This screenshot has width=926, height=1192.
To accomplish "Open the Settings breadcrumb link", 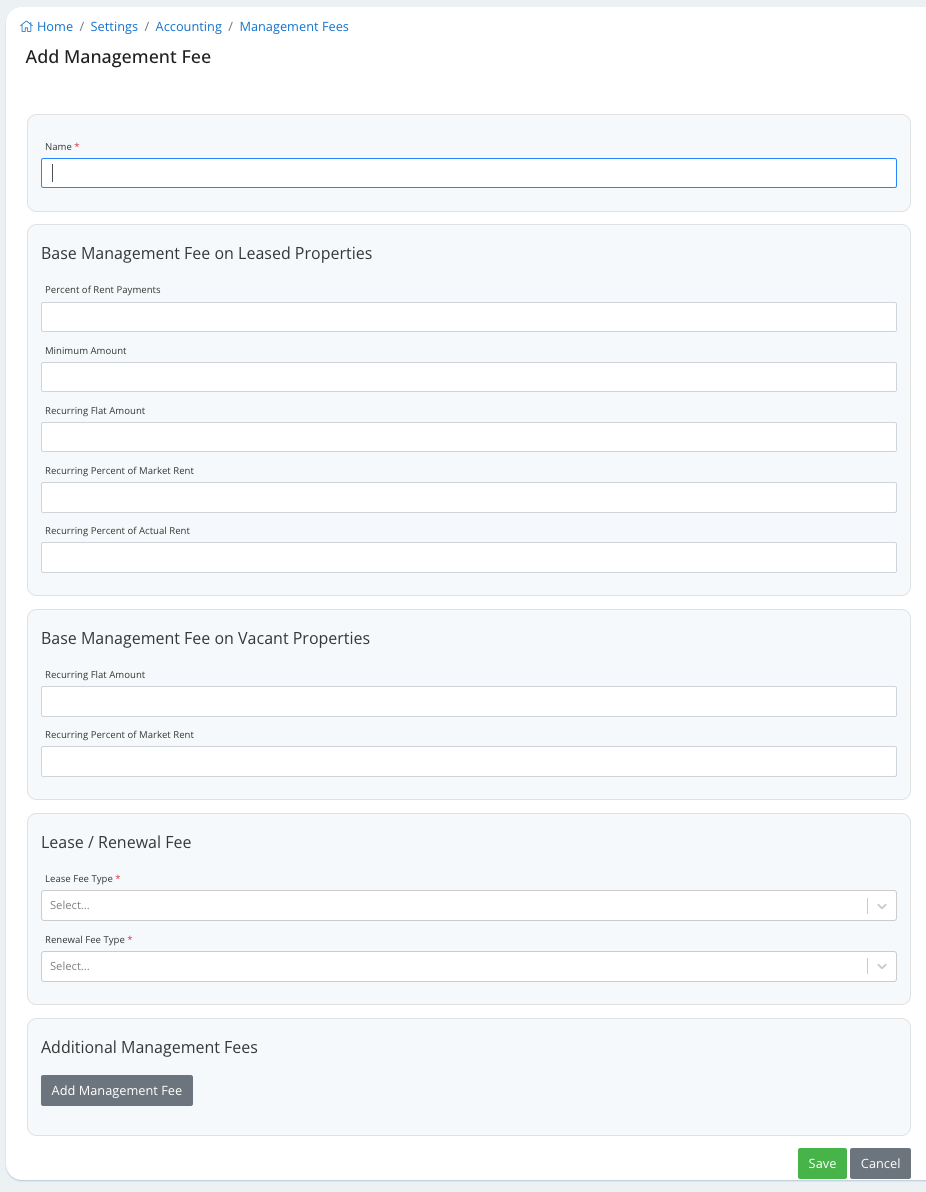I will coord(113,26).
